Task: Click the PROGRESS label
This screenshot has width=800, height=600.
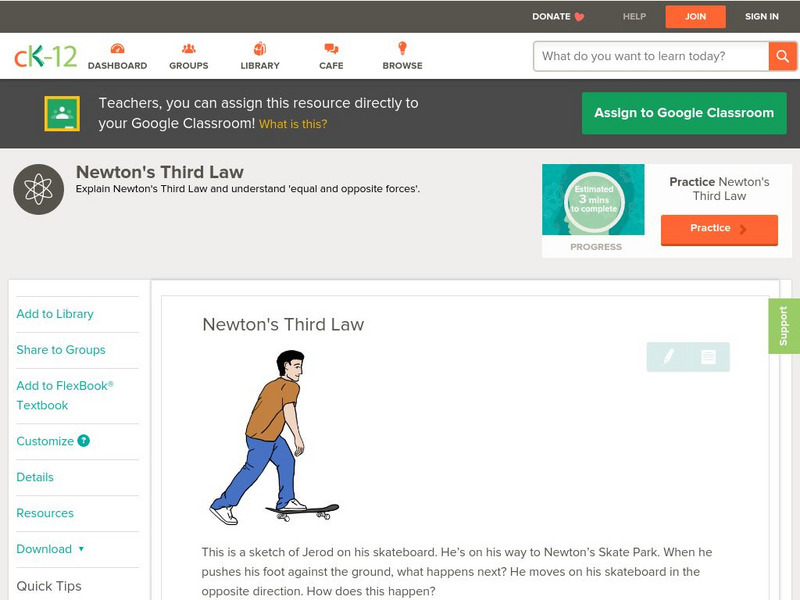Action: (596, 247)
